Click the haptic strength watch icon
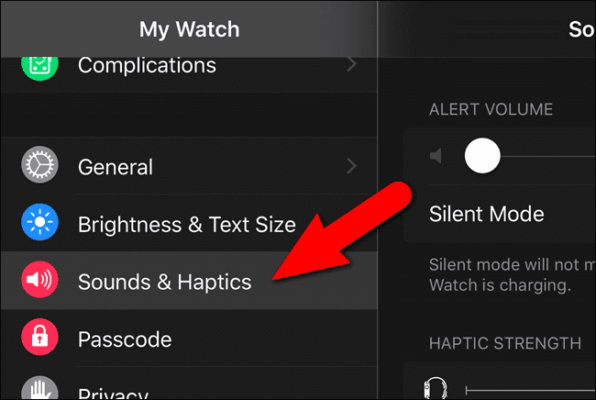Image resolution: width=596 pixels, height=400 pixels. 436,388
